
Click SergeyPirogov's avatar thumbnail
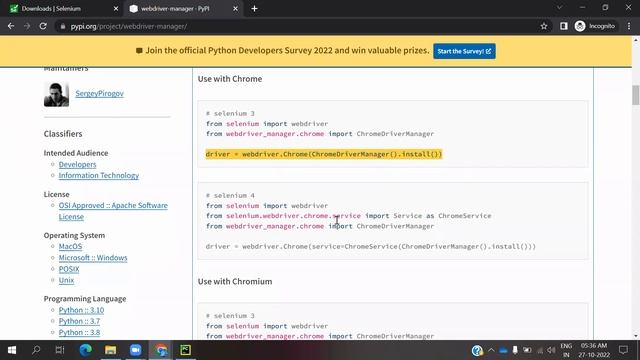pyautogui.click(x=56, y=94)
